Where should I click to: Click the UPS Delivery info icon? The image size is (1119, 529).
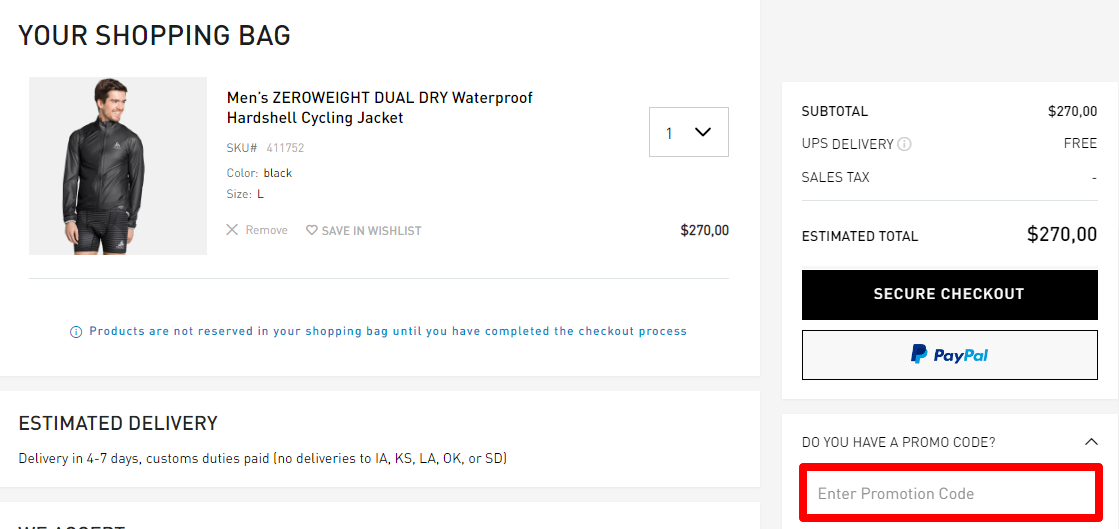click(x=904, y=144)
